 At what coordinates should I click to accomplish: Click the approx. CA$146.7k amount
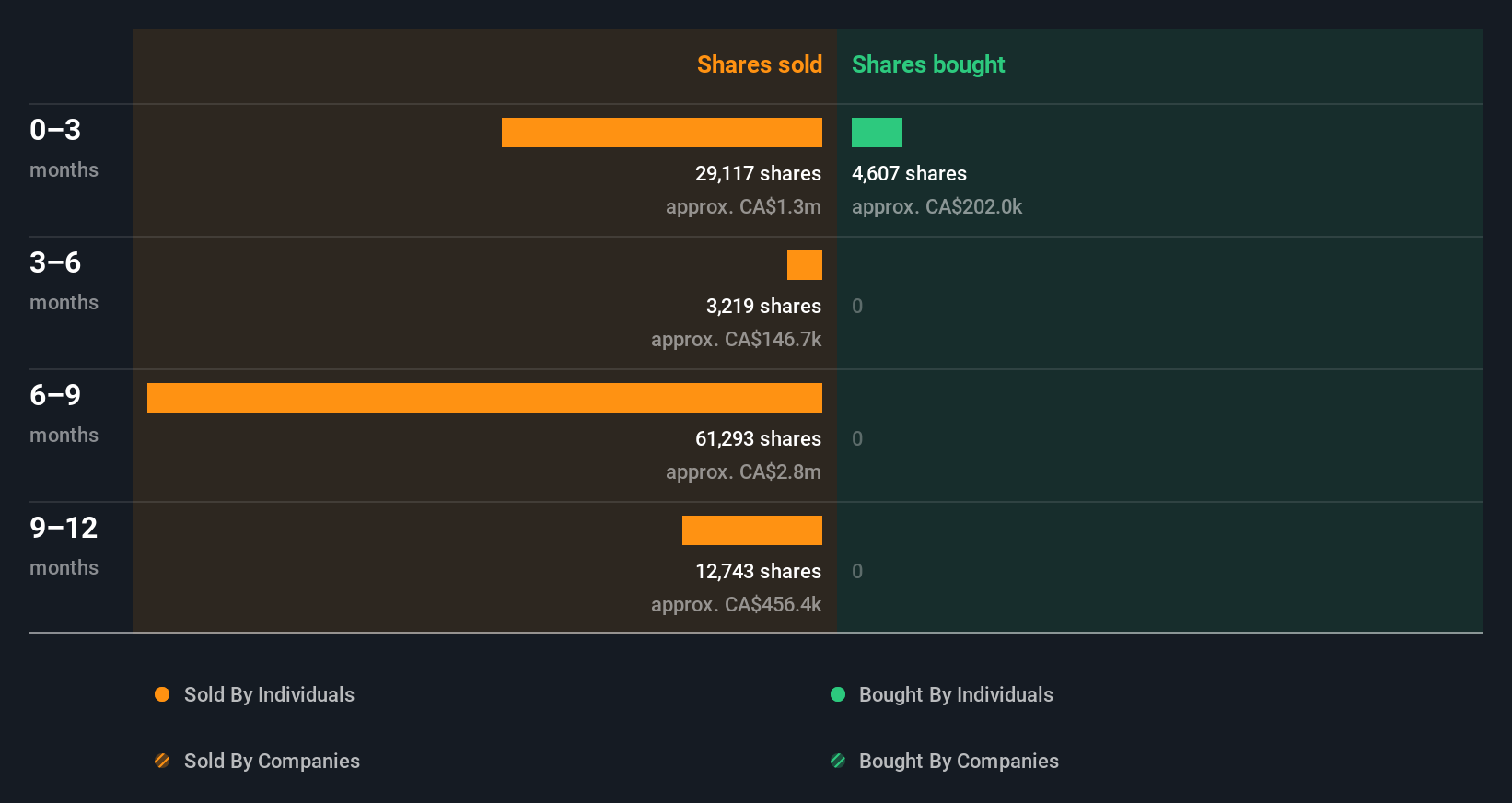coord(736,339)
